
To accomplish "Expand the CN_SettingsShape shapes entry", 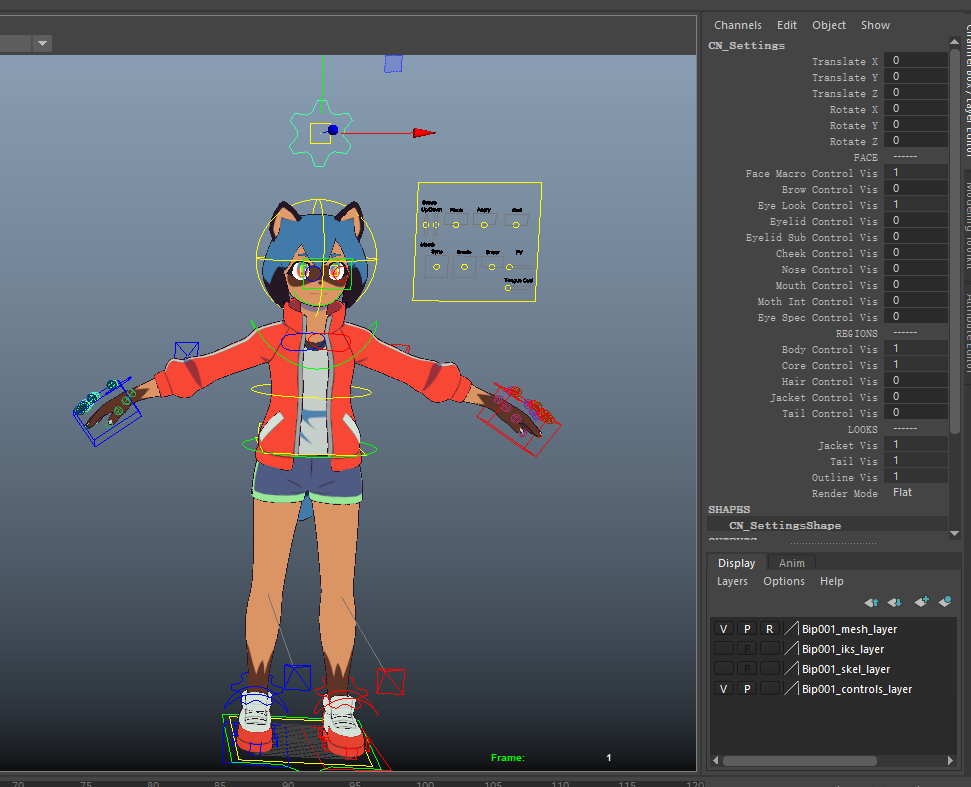I will pyautogui.click(x=784, y=525).
